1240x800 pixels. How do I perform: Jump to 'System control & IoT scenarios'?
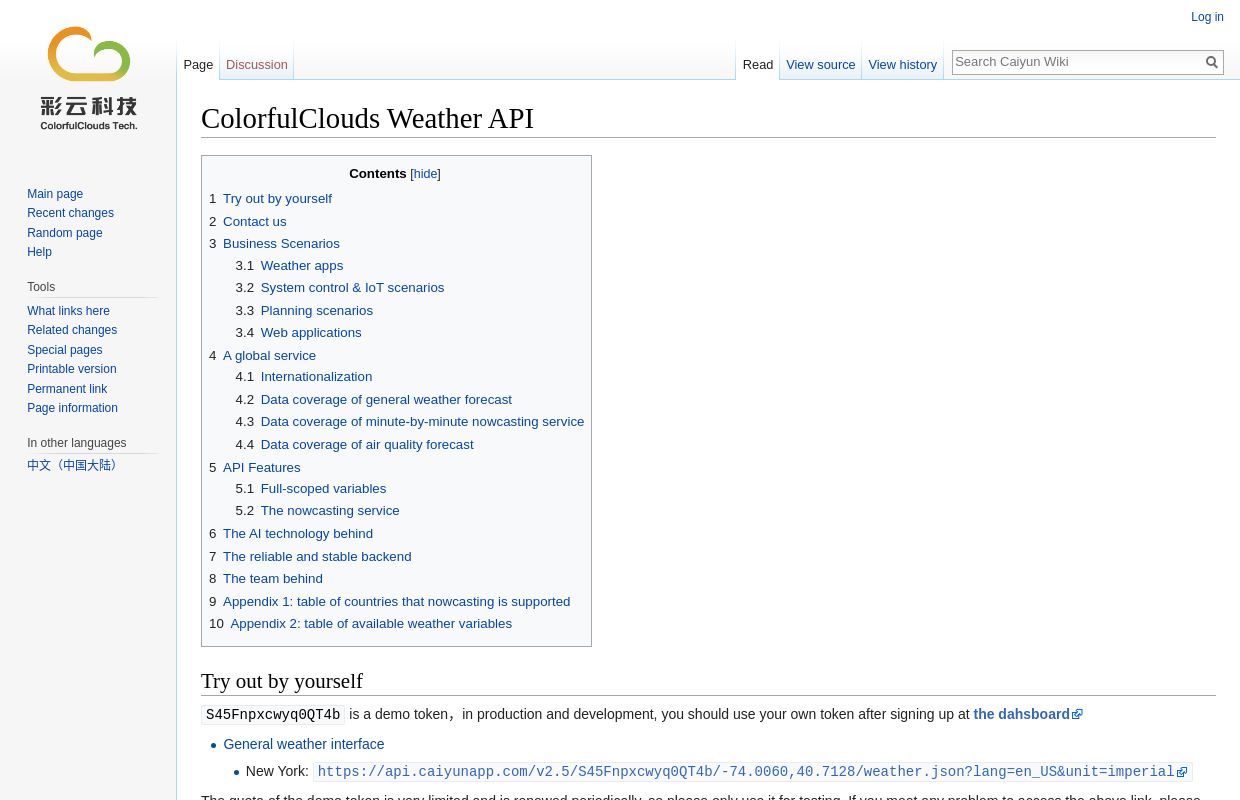[352, 288]
